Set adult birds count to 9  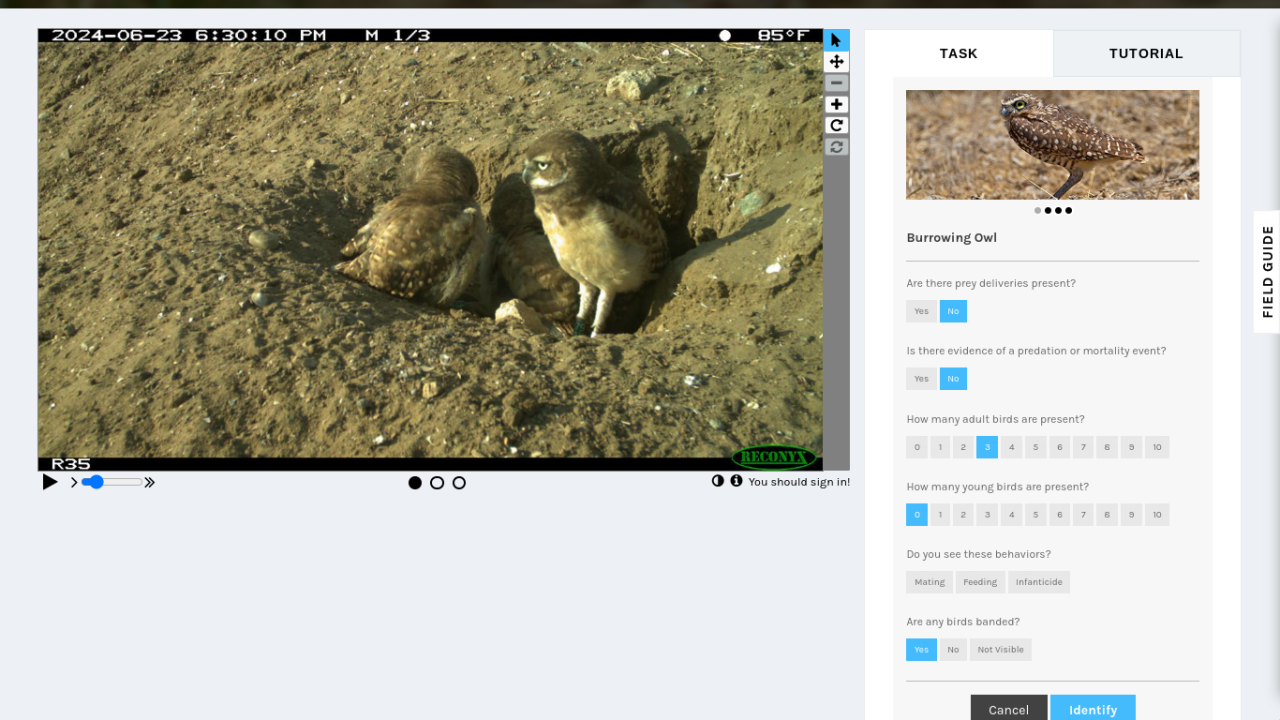point(1131,447)
